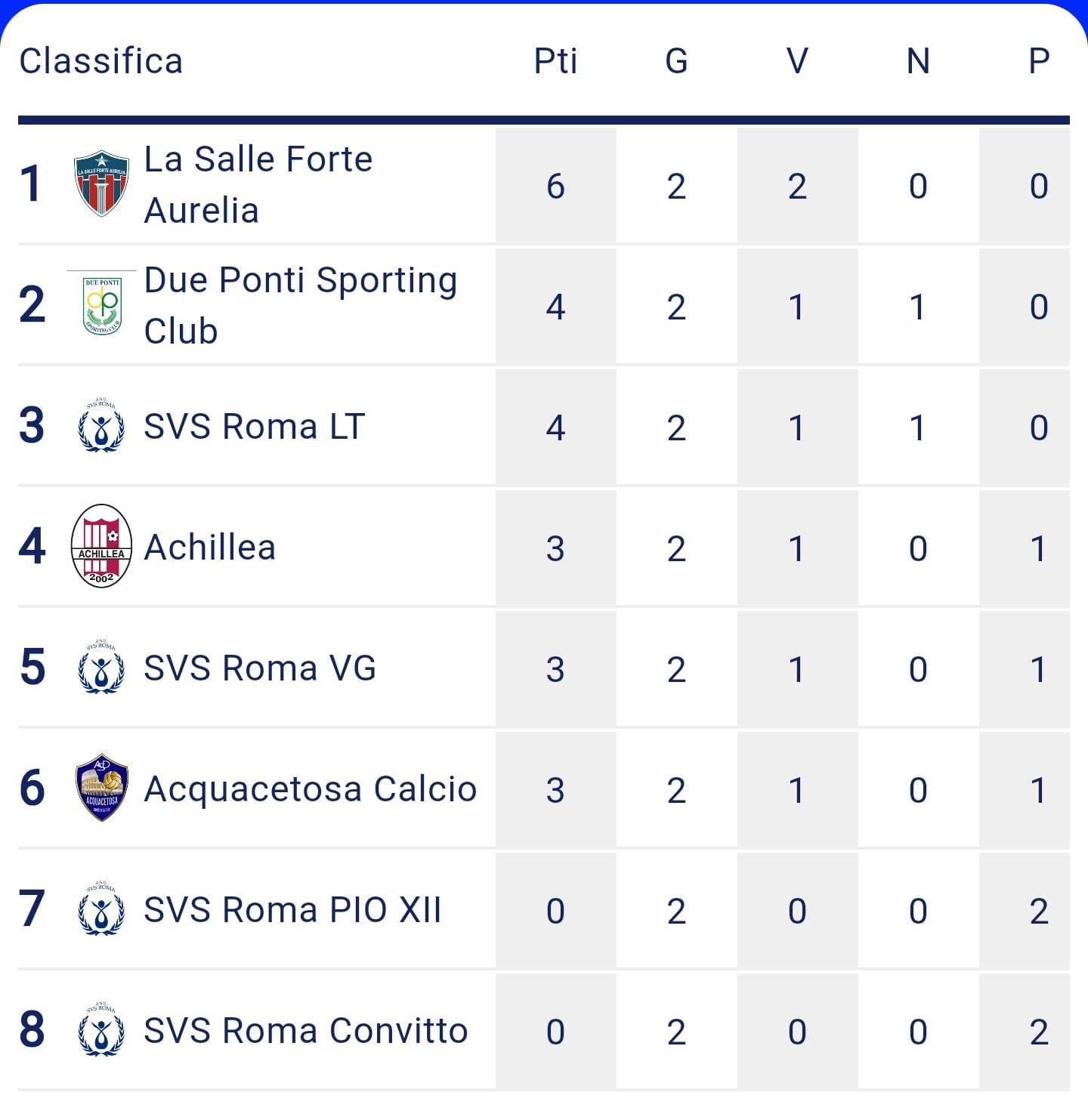Click the Classifica heading
Image resolution: width=1088 pixels, height=1120 pixels.
point(101,61)
